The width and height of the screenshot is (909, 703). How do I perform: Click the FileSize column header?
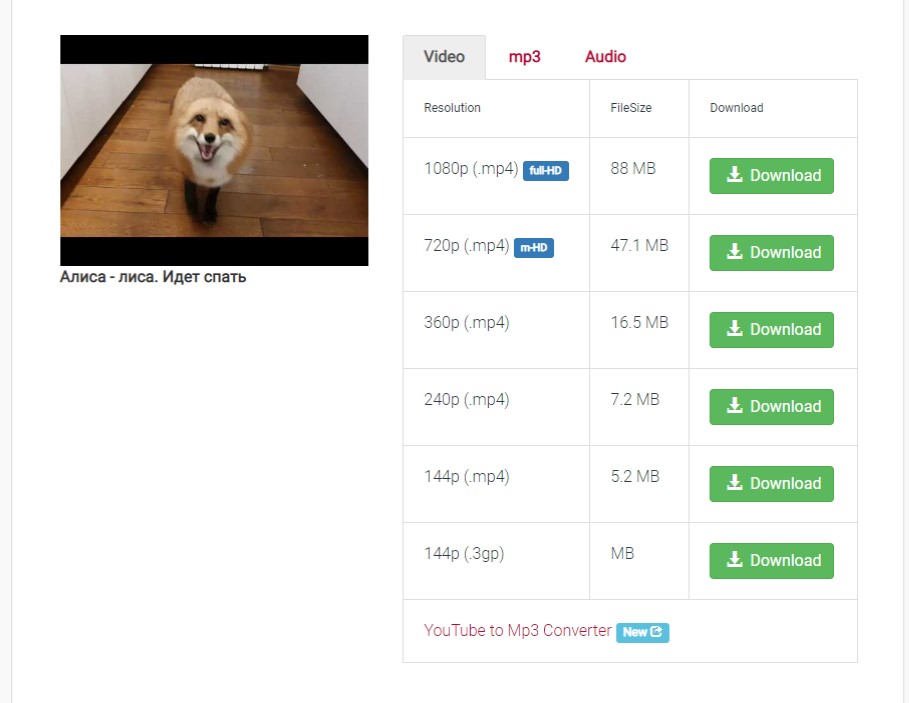coord(631,108)
